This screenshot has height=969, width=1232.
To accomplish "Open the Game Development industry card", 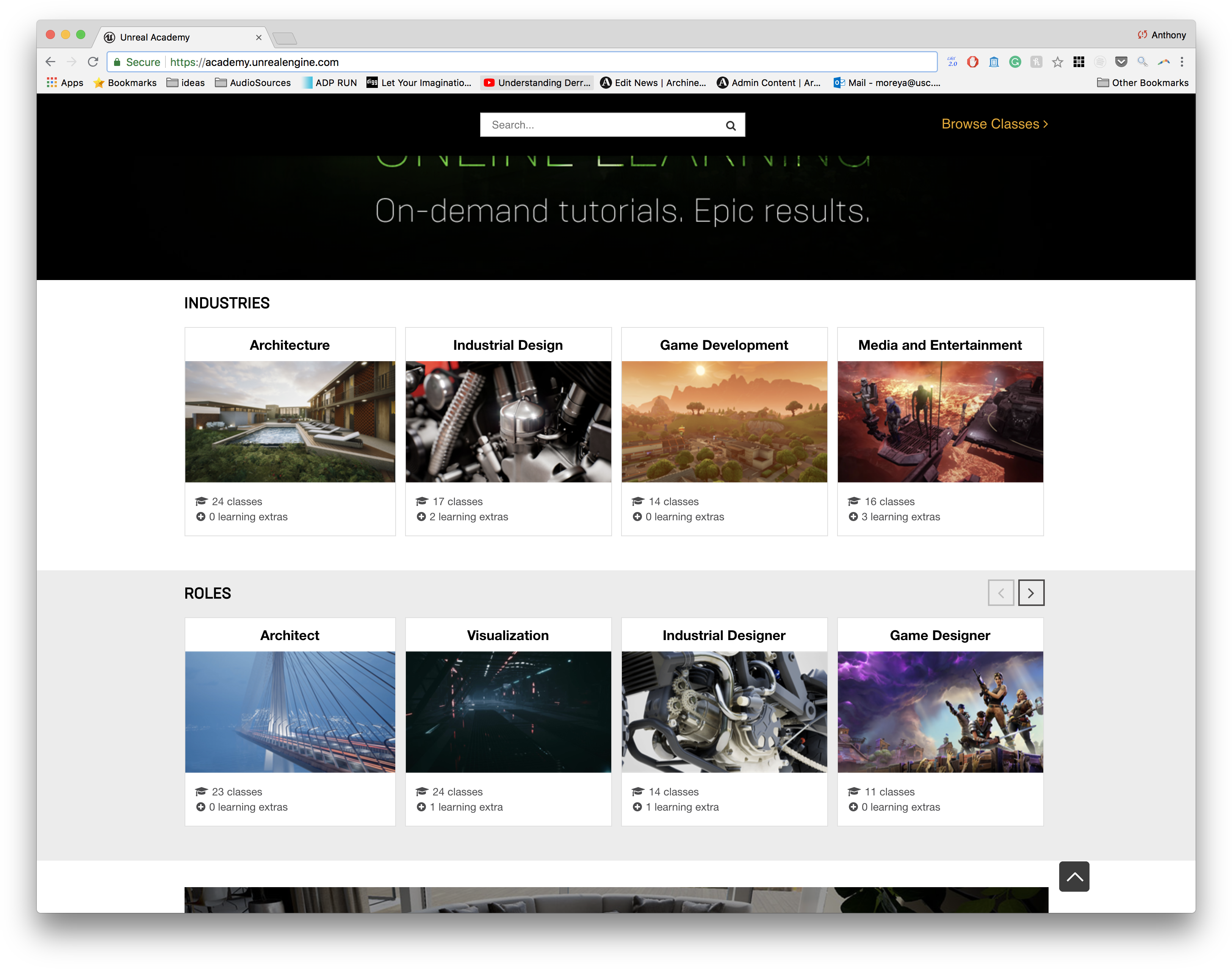I will click(x=724, y=421).
